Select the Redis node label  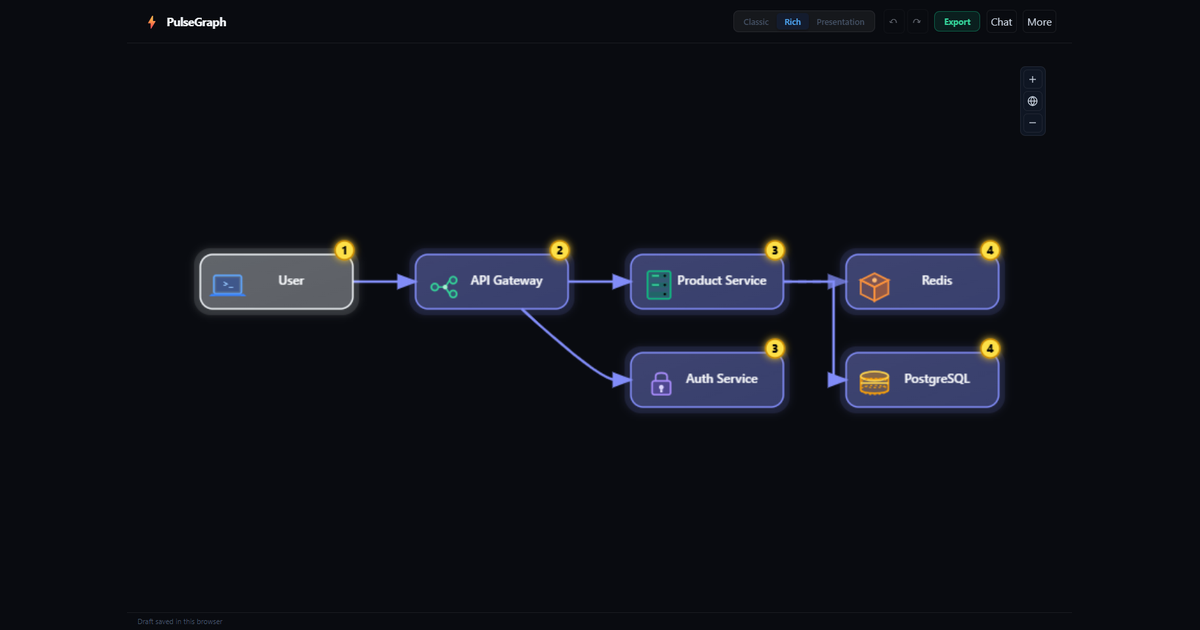pyautogui.click(x=937, y=281)
